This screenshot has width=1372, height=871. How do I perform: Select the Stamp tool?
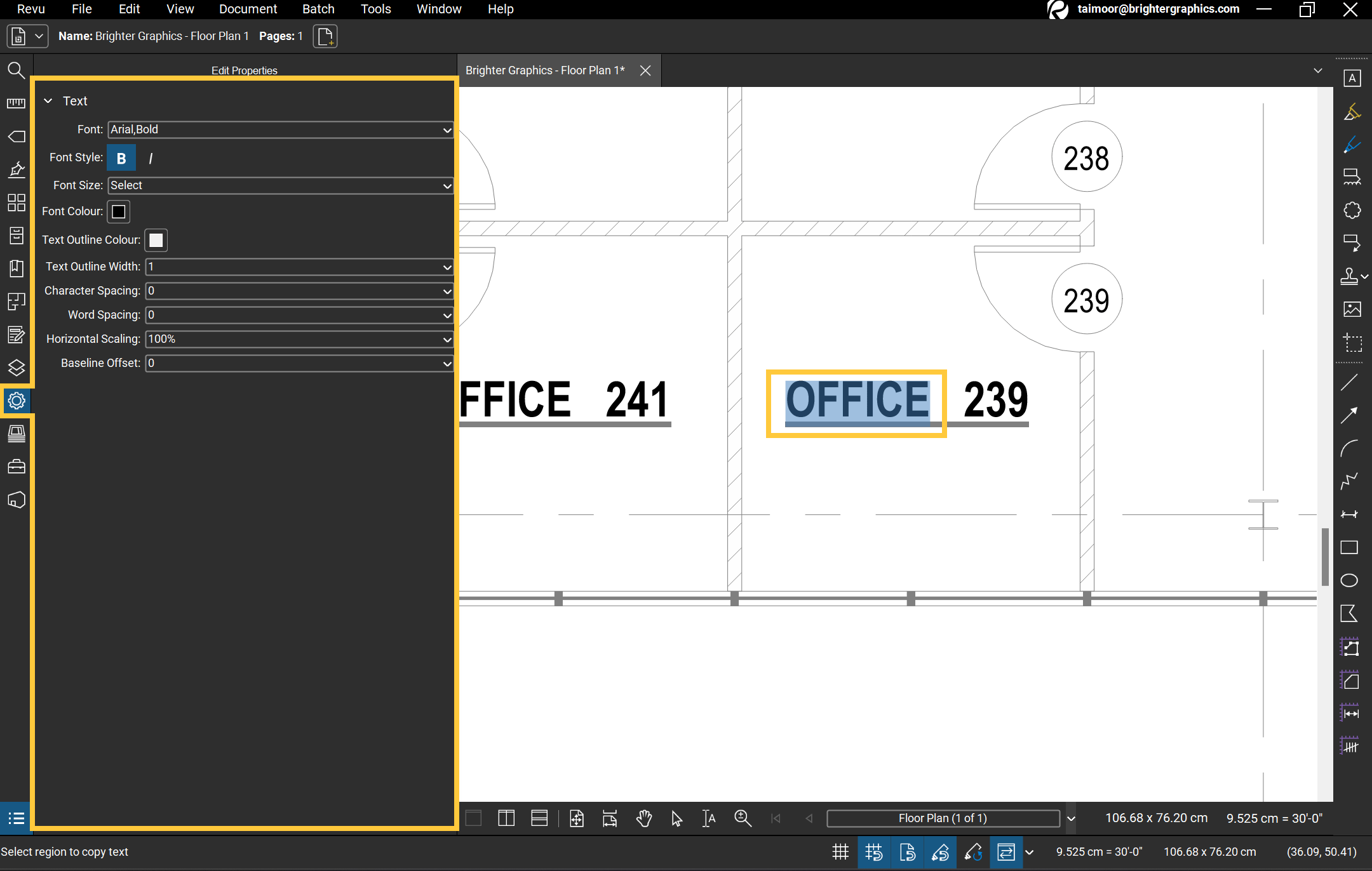(1350, 276)
